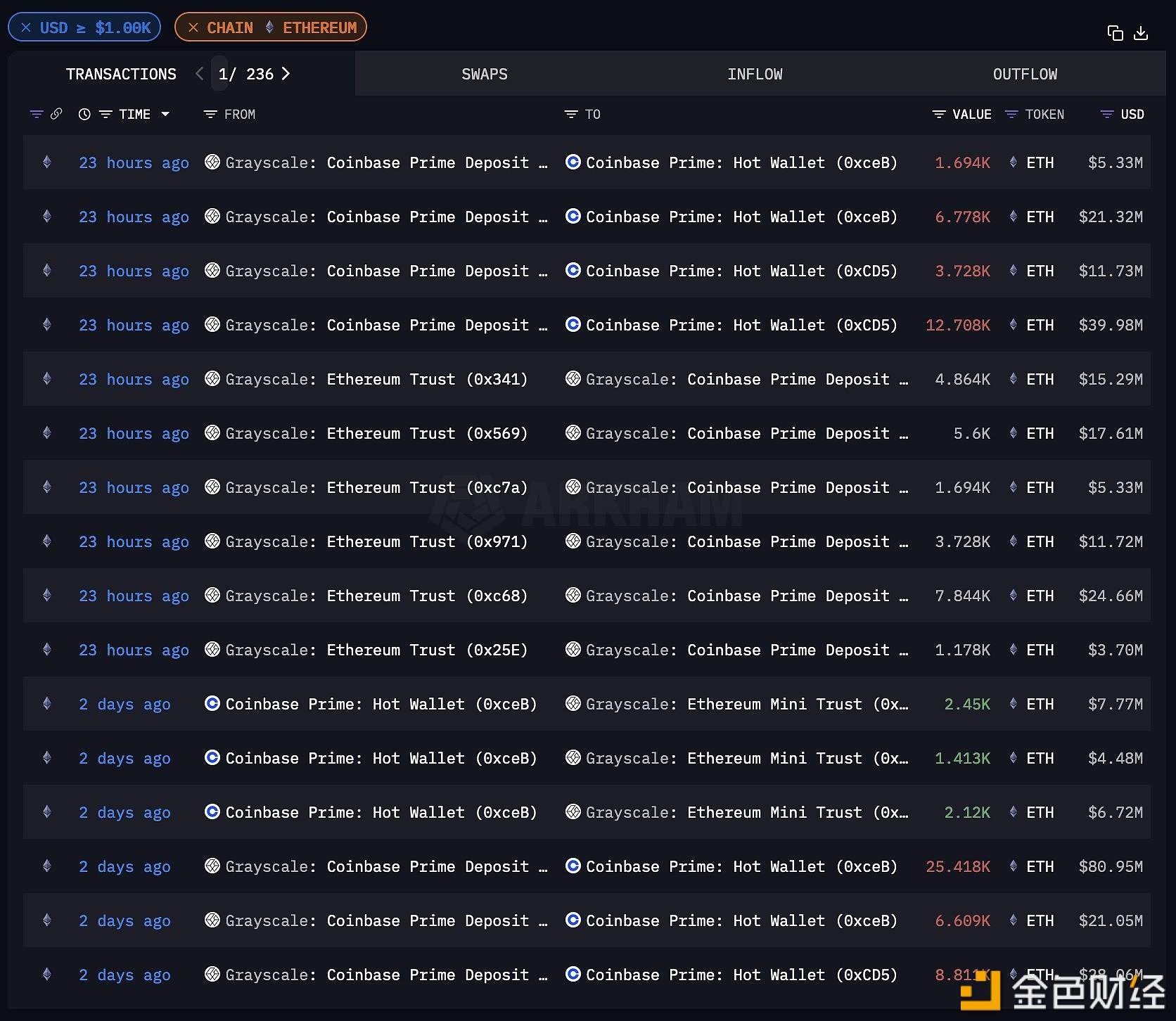
Task: Open Ethereum Mini Trust recipient of $4.48M
Action: [798, 758]
